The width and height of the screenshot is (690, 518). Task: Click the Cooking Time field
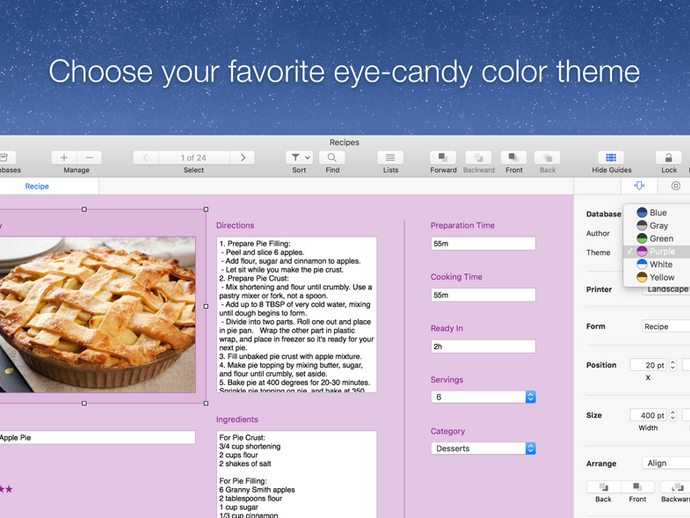tap(483, 295)
